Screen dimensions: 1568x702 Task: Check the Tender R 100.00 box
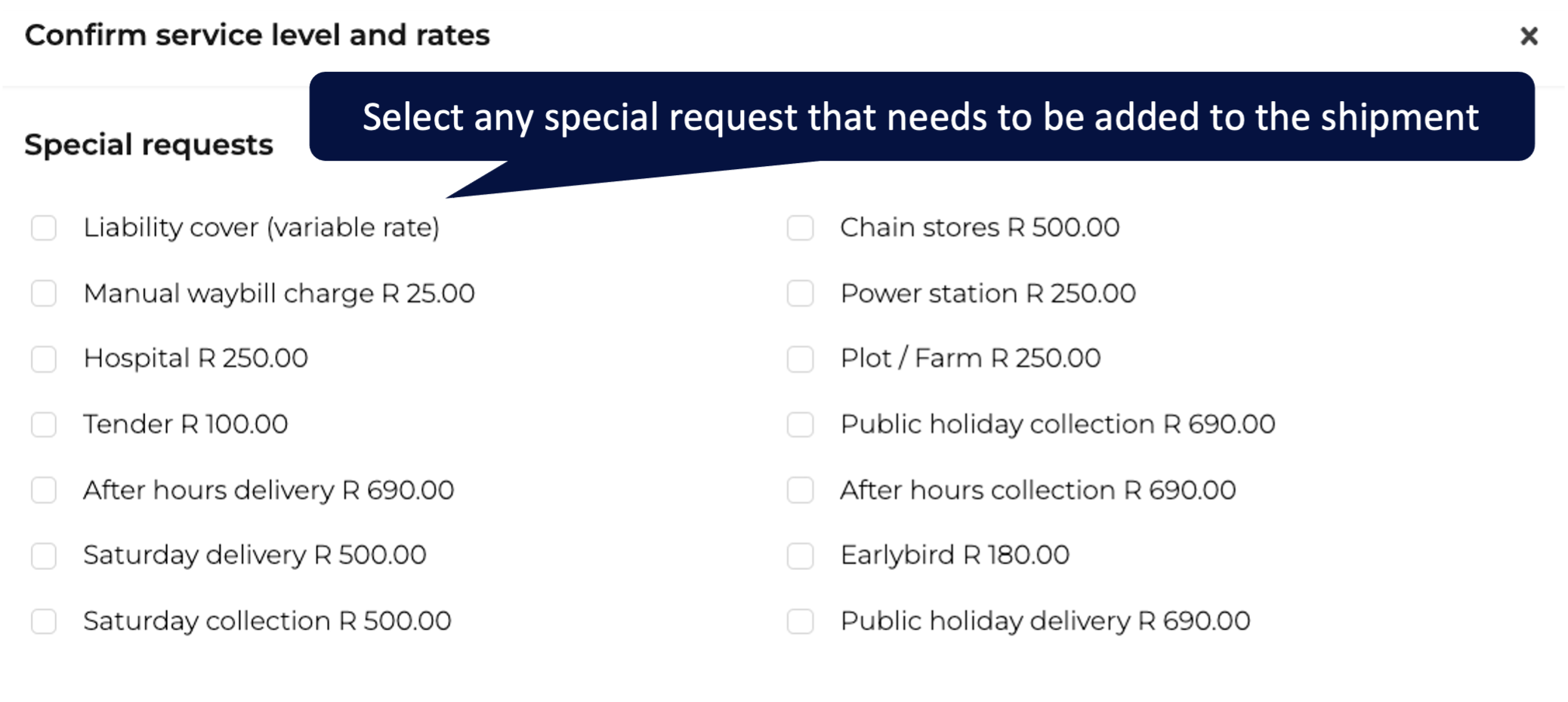[x=44, y=424]
